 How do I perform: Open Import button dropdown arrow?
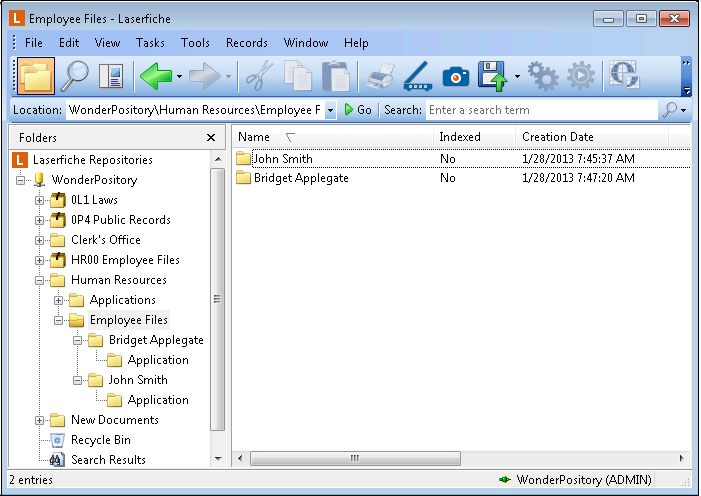(x=517, y=76)
